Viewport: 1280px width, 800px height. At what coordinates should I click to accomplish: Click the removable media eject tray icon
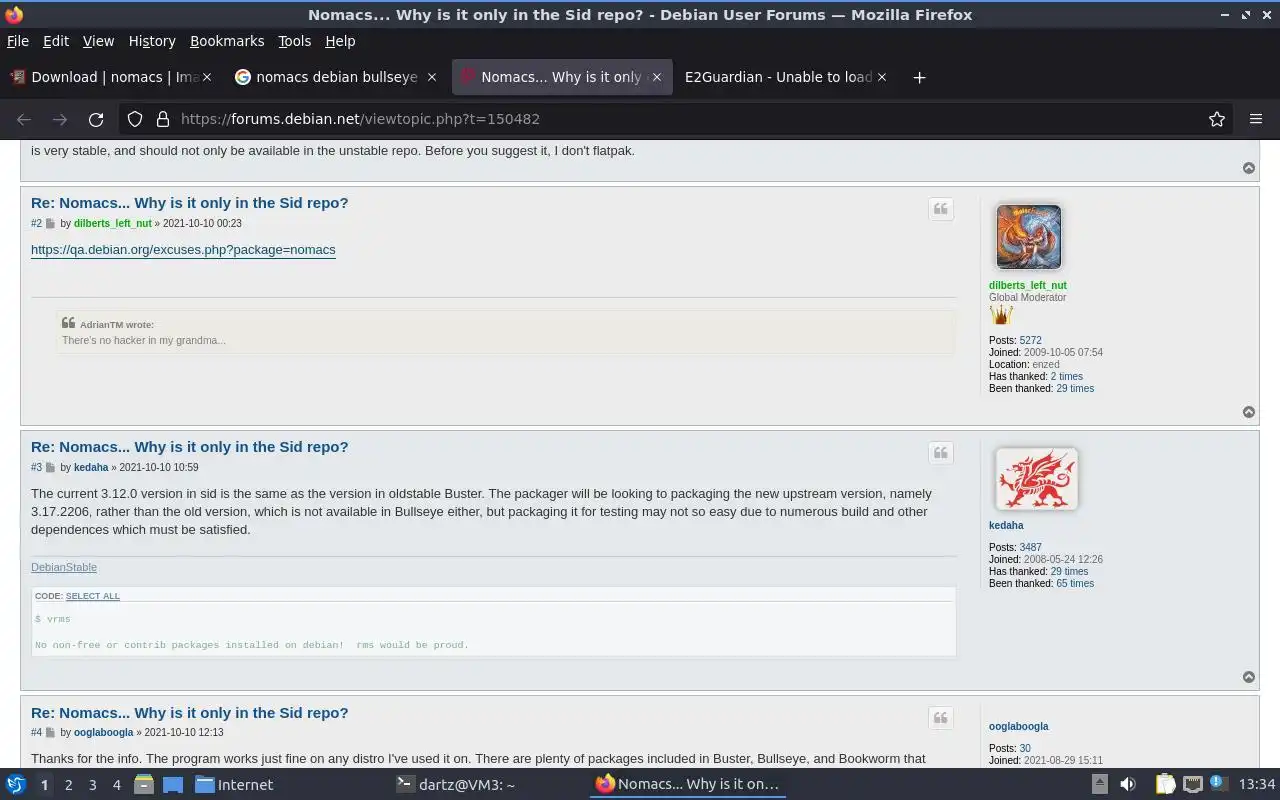[1100, 784]
